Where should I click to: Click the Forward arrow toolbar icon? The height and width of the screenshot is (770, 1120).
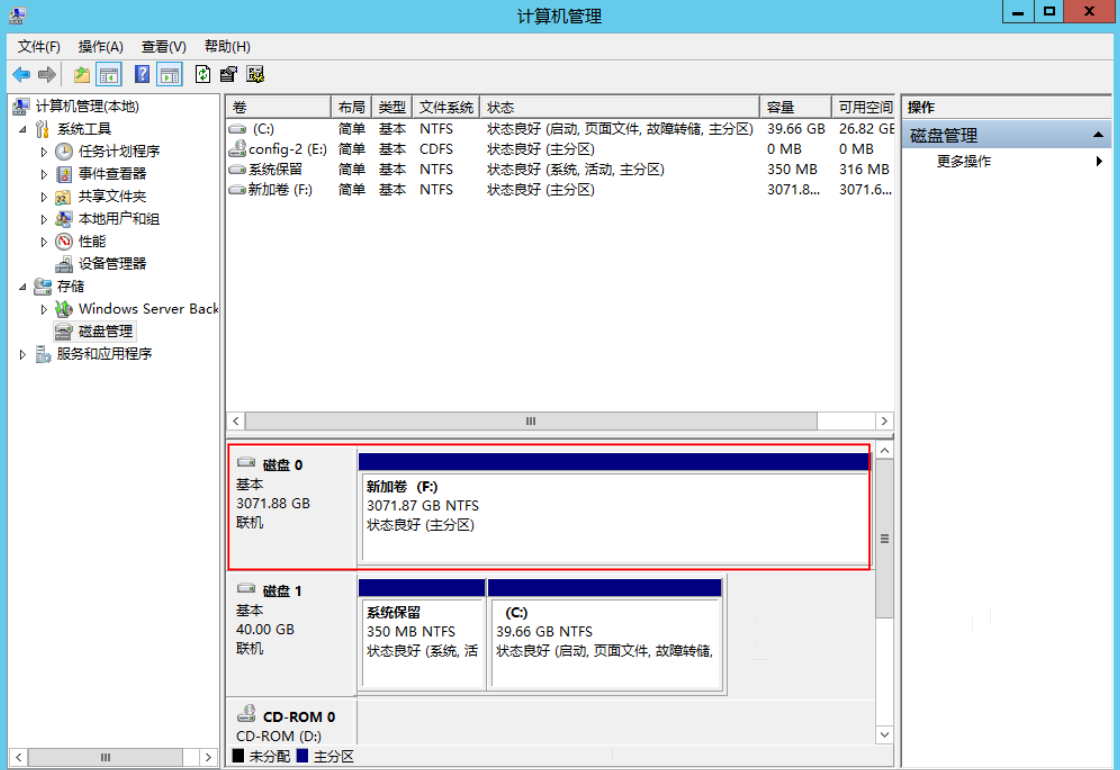[x=47, y=74]
